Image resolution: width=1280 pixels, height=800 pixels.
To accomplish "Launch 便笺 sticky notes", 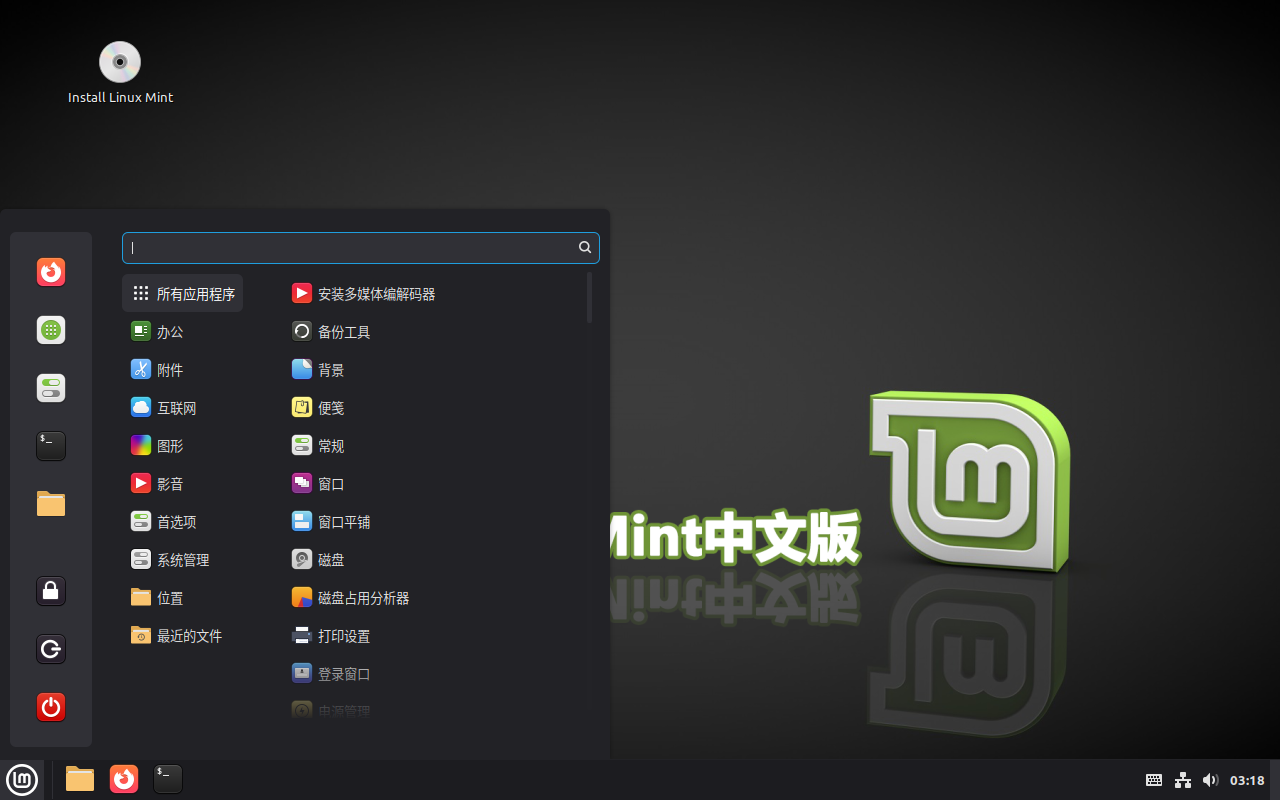I will (434, 408).
